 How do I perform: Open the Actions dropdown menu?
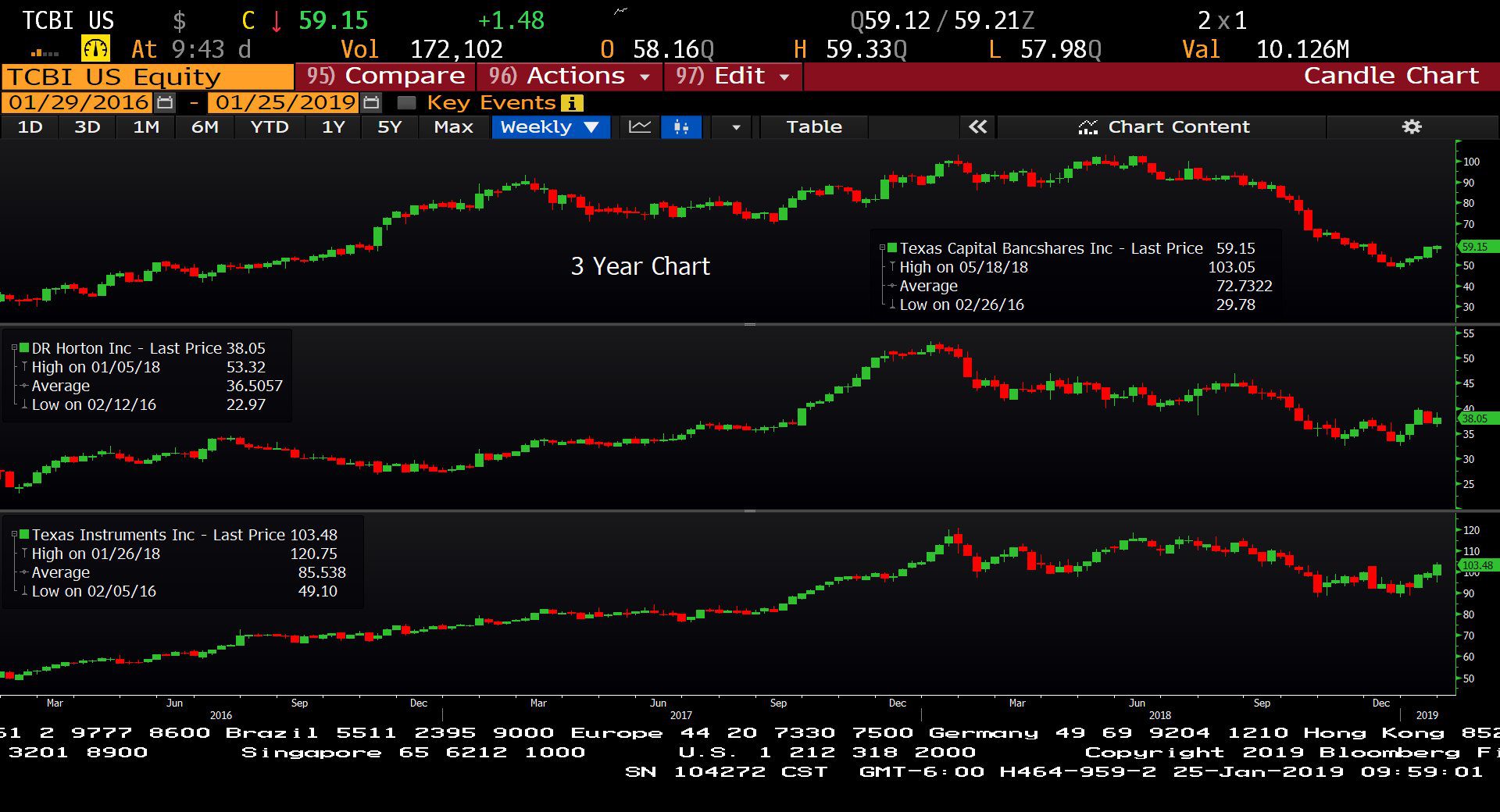tap(570, 77)
